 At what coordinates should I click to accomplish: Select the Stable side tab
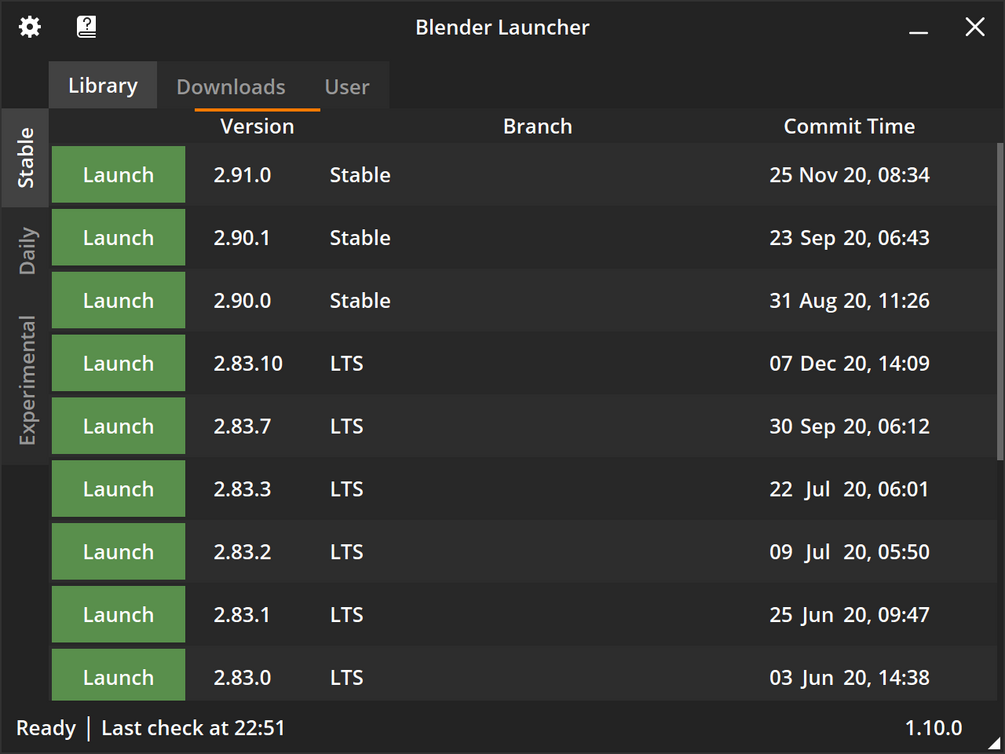click(x=25, y=158)
